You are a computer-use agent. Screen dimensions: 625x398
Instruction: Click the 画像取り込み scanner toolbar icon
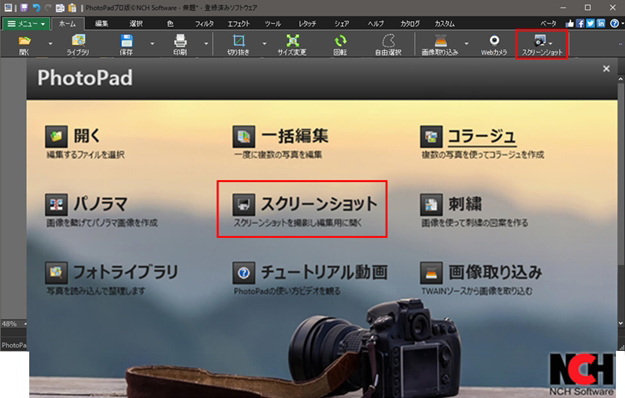point(440,44)
